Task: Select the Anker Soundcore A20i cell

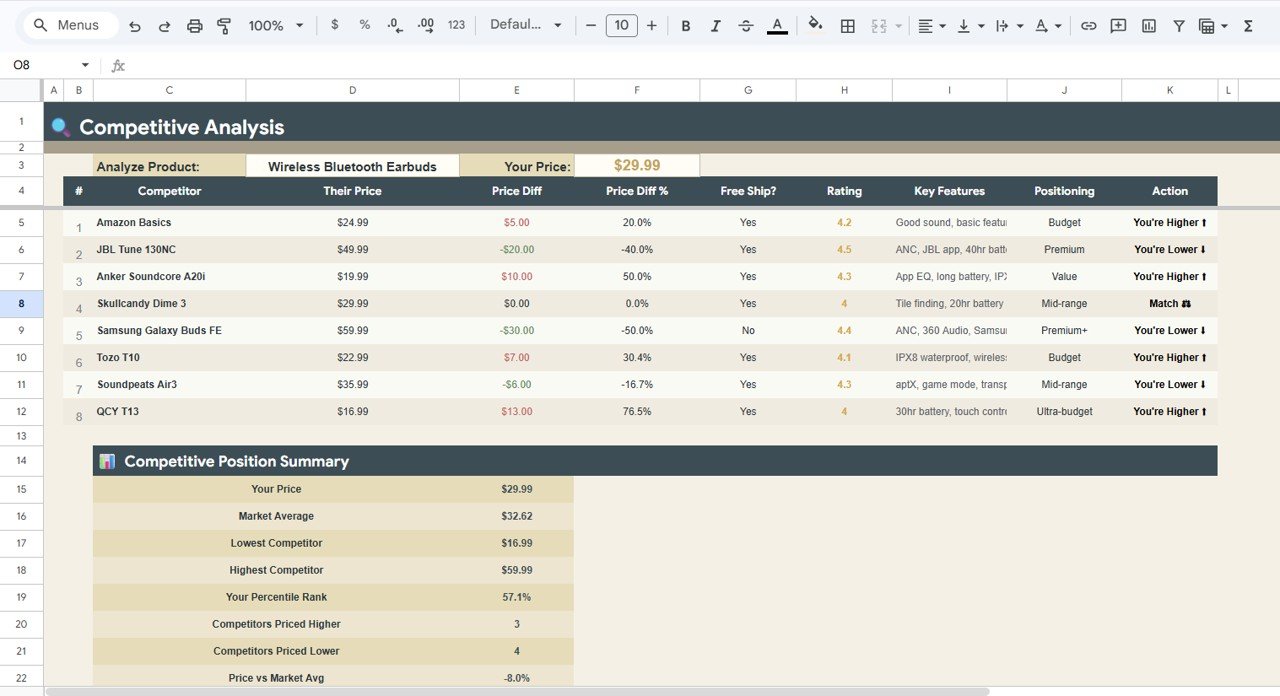Action: click(x=169, y=276)
